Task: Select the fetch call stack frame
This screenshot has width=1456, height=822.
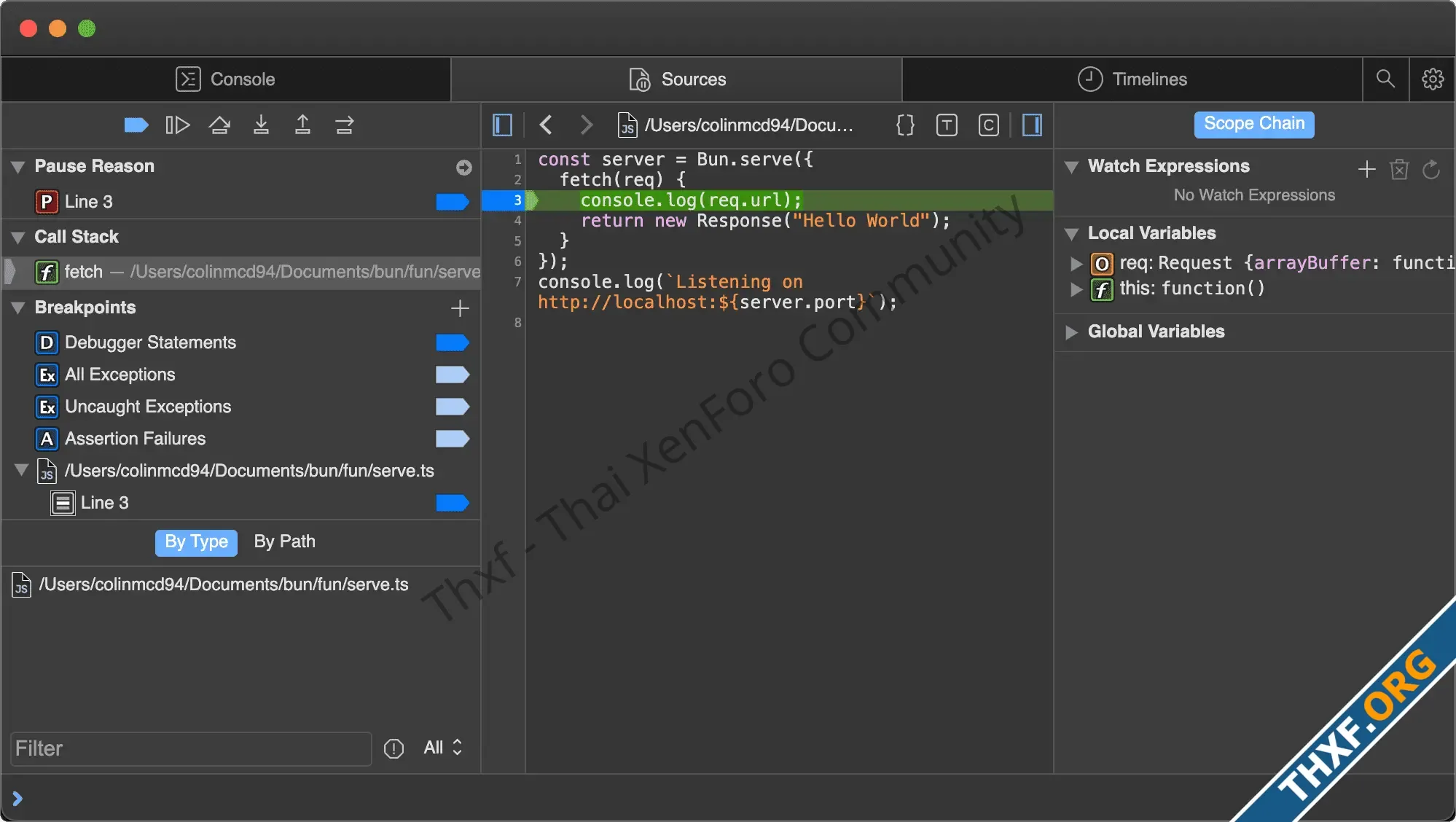Action: [x=241, y=272]
